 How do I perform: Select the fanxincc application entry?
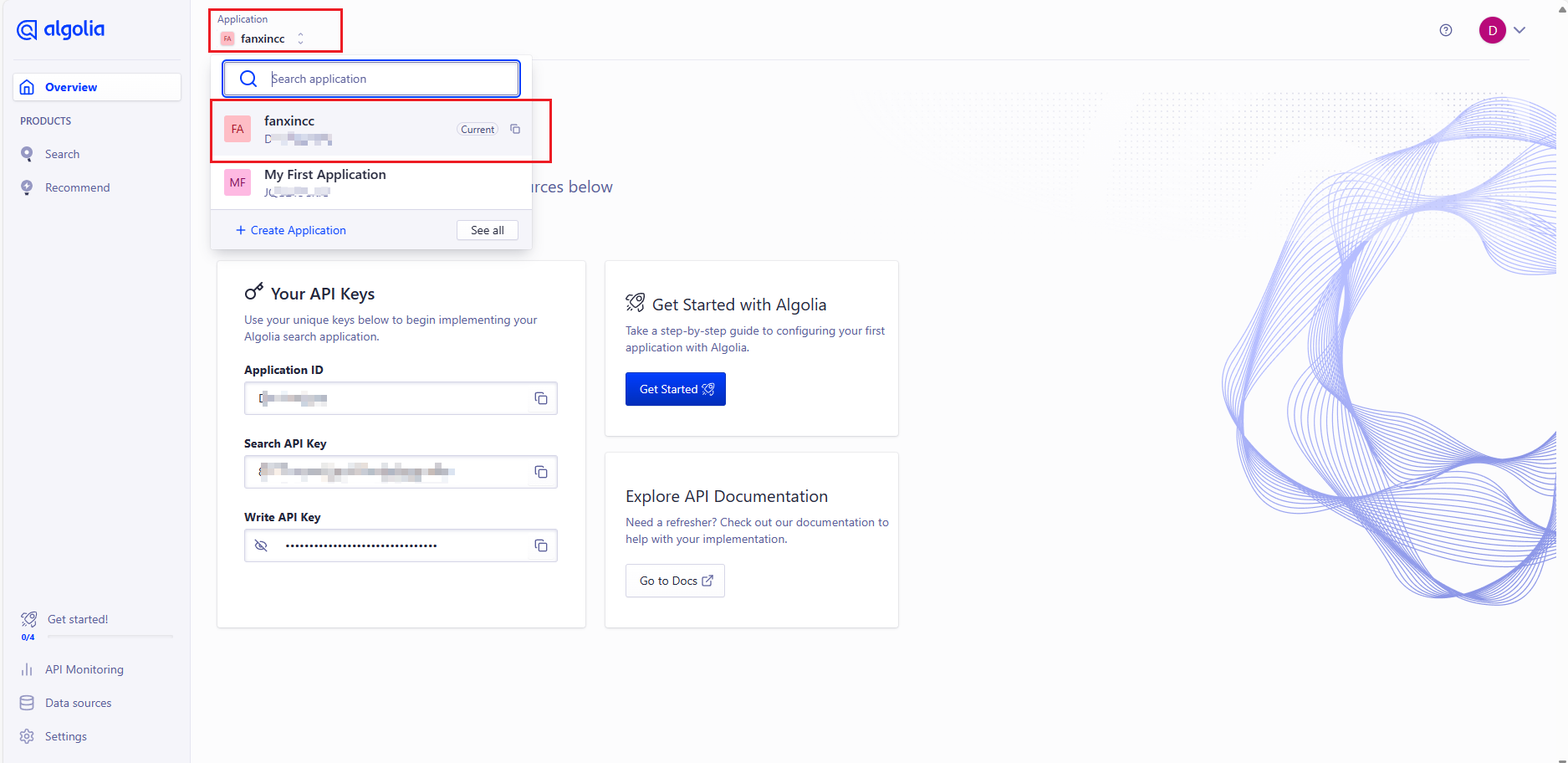(371, 130)
